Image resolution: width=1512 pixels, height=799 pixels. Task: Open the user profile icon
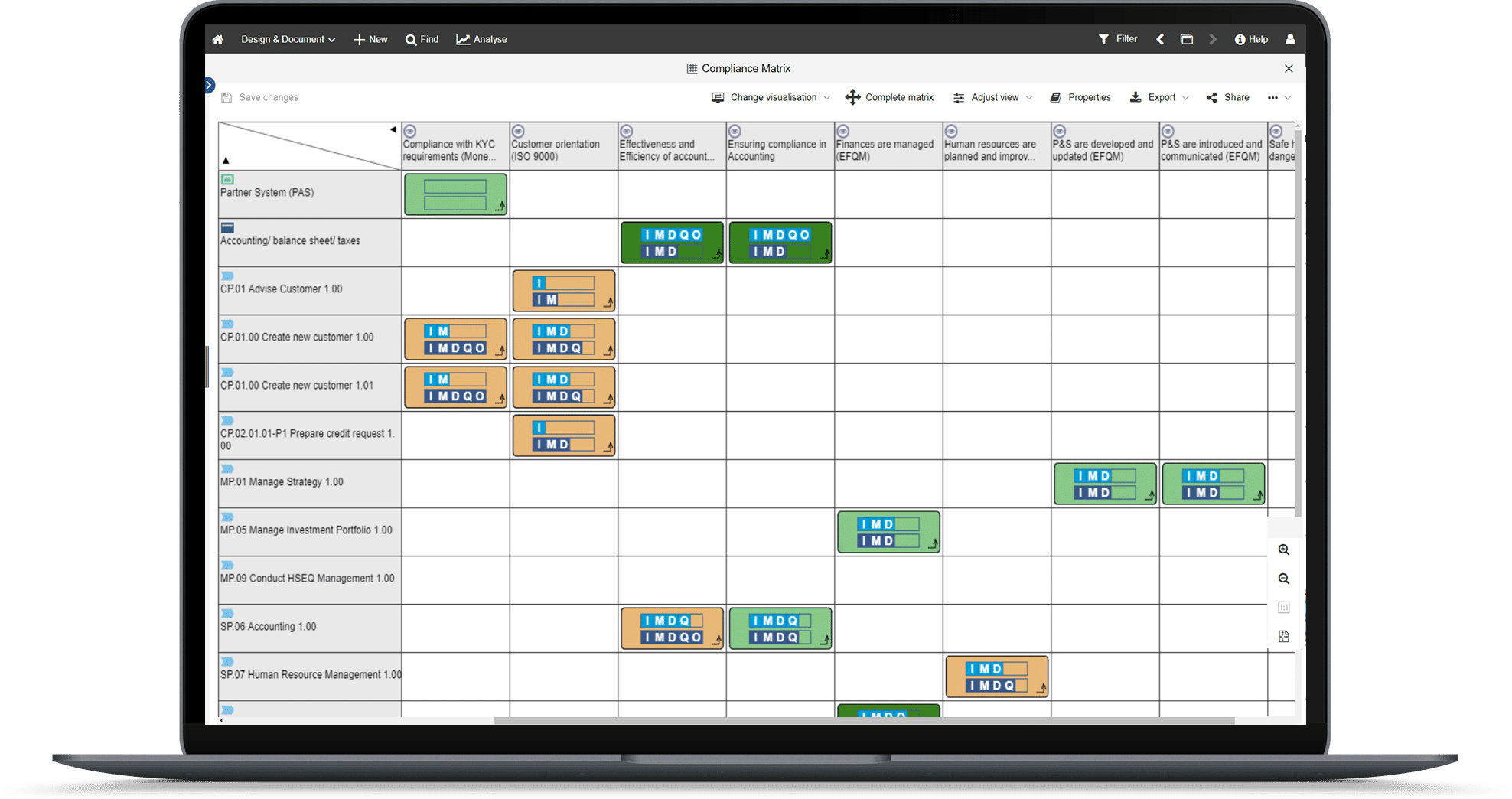(x=1290, y=39)
